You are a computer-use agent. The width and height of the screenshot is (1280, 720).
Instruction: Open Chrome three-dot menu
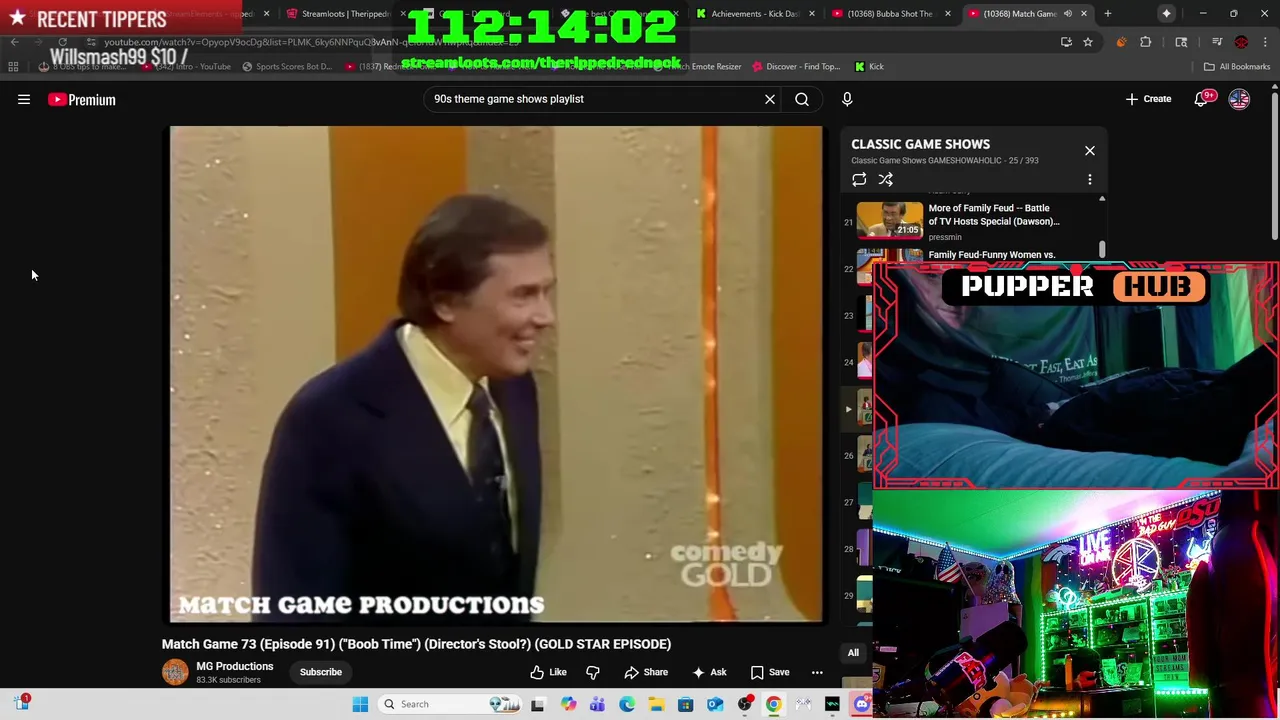click(1266, 42)
